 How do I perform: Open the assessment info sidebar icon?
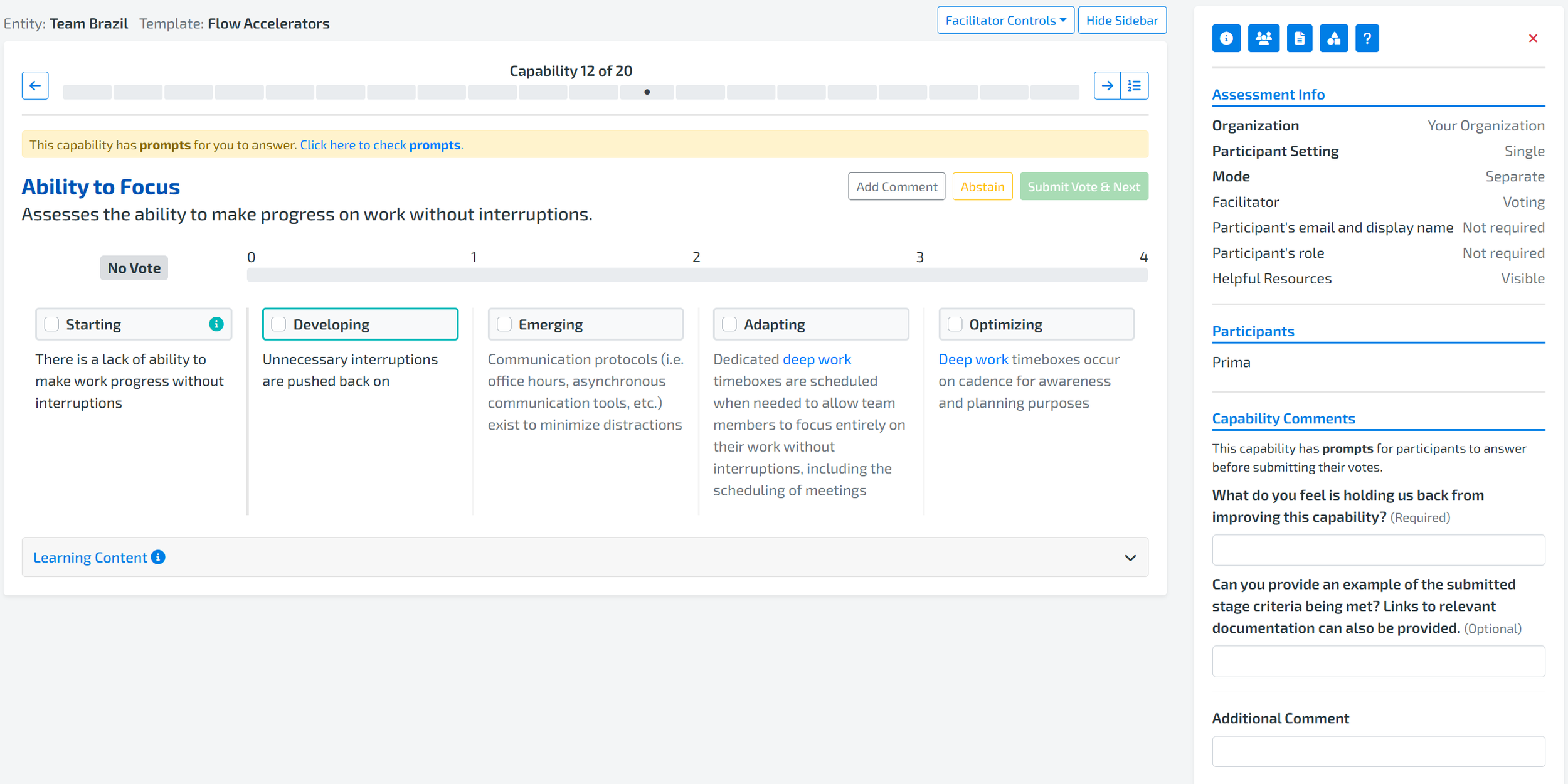[1226, 38]
